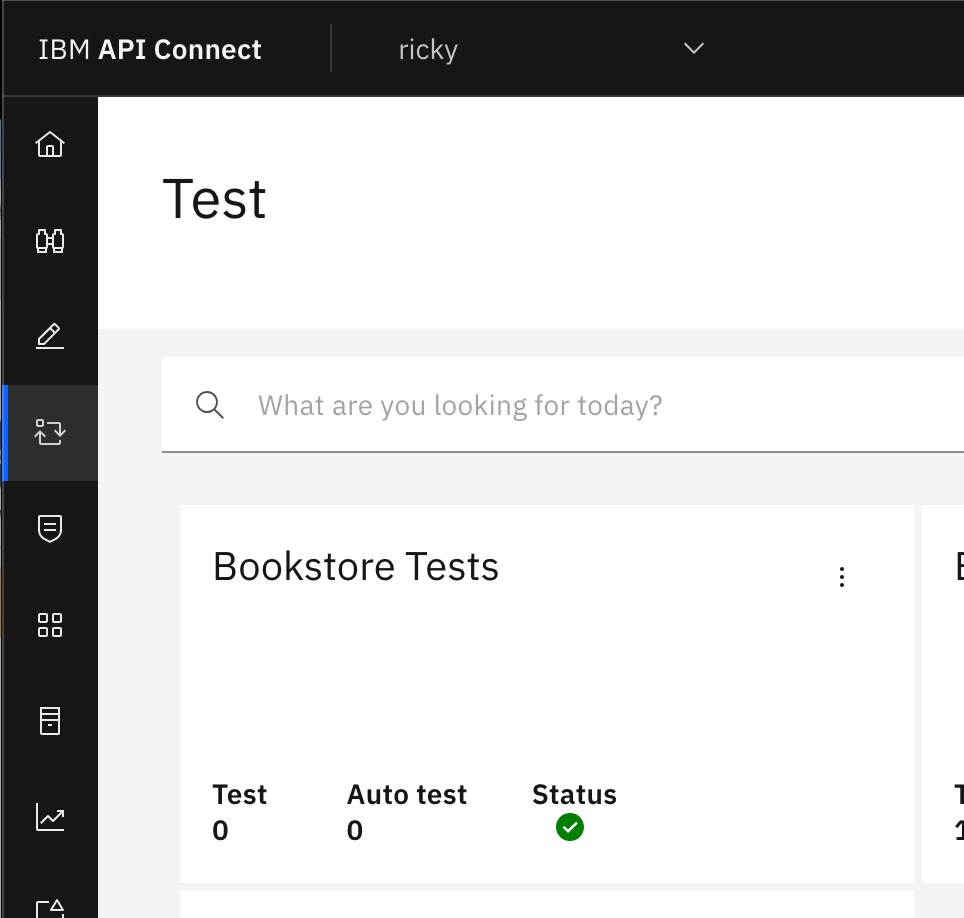The width and height of the screenshot is (964, 918).
Task: Click the bottom export sidebar icon
Action: 50,908
